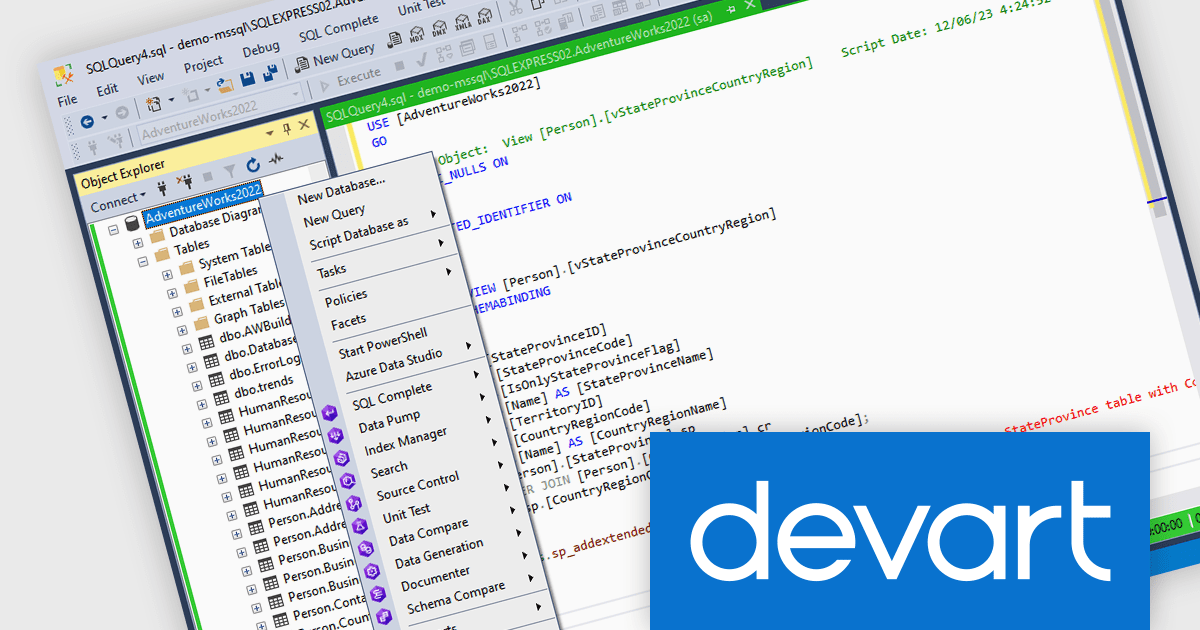1200x630 pixels.
Task: Click the Open File folder icon
Action: (x=223, y=86)
